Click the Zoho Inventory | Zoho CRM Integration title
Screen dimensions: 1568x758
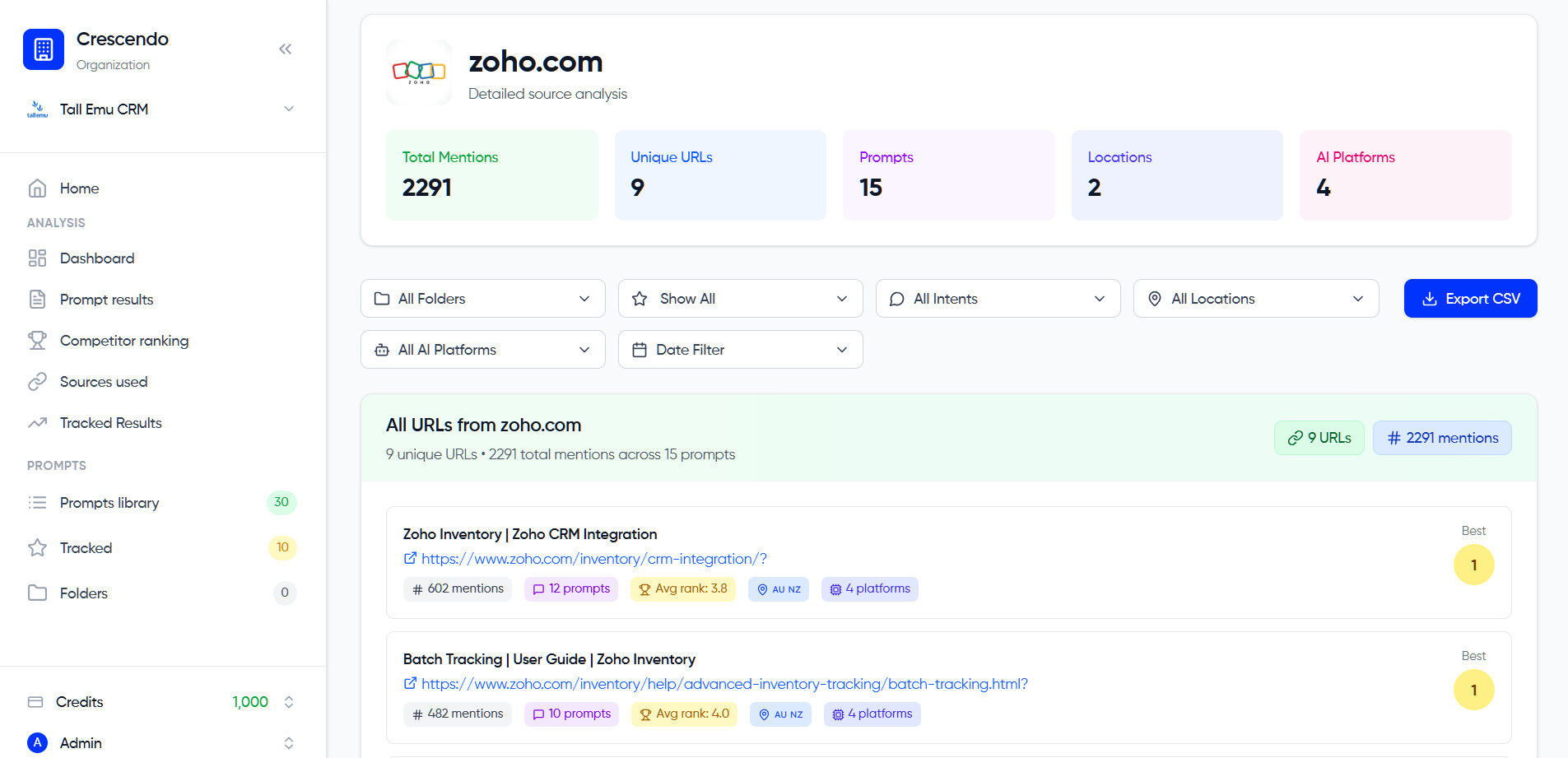[x=530, y=534]
